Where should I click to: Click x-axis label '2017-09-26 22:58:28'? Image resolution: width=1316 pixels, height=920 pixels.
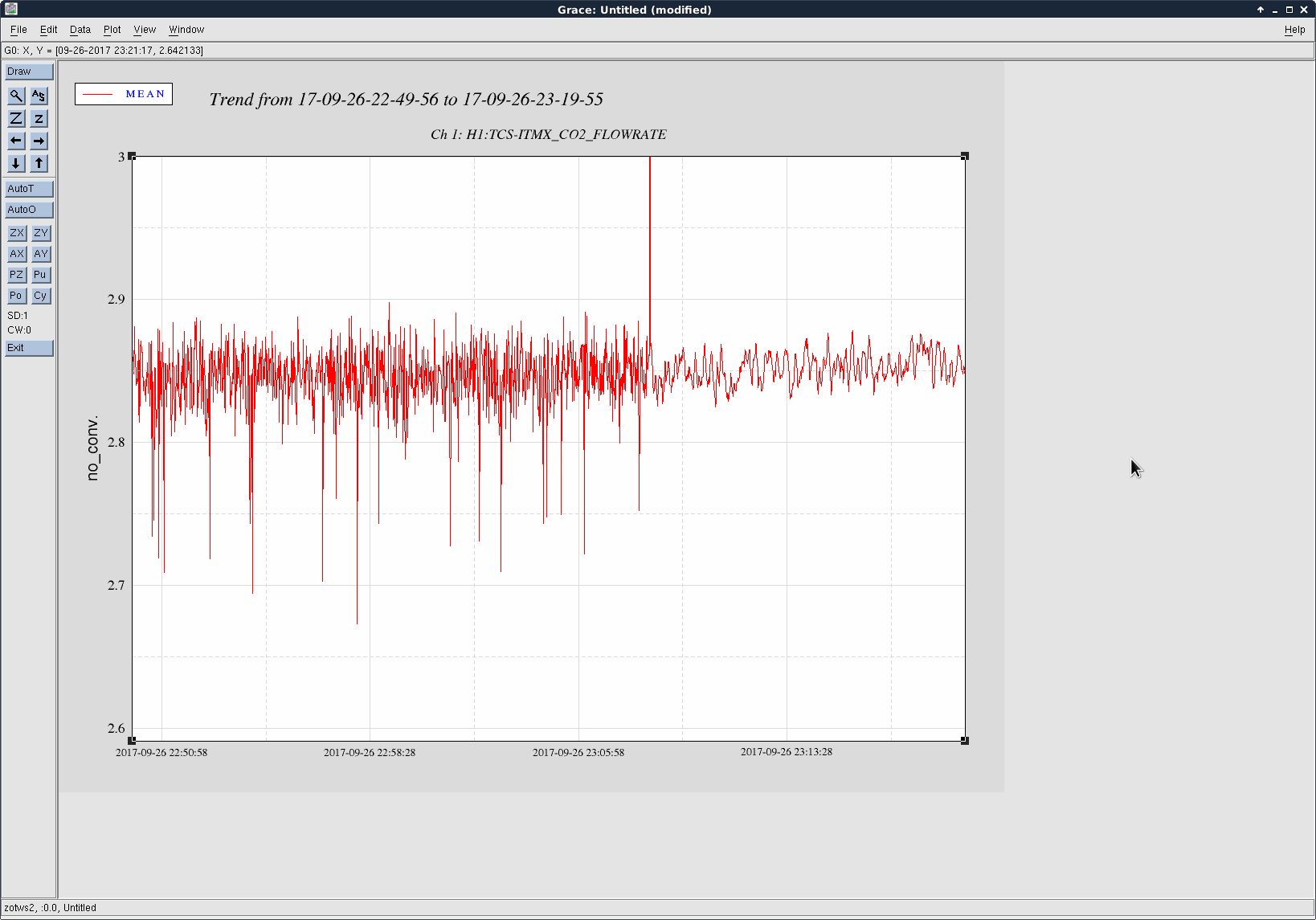(370, 753)
